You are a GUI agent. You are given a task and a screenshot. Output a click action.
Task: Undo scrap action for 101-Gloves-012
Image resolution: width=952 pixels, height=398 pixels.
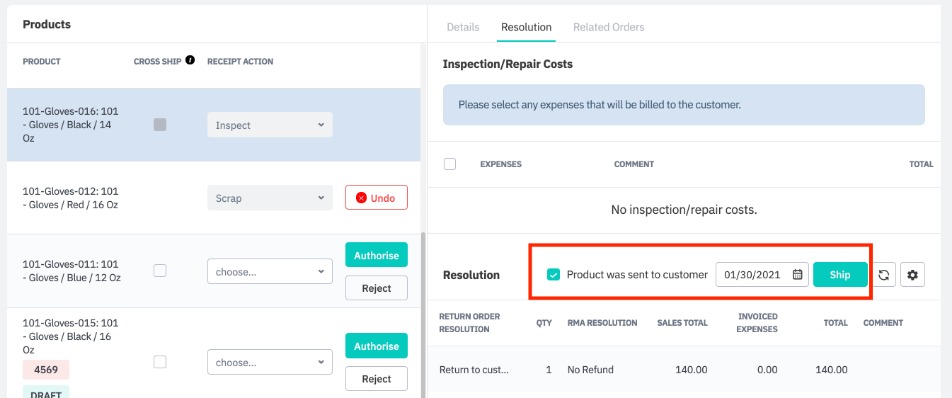(x=376, y=198)
